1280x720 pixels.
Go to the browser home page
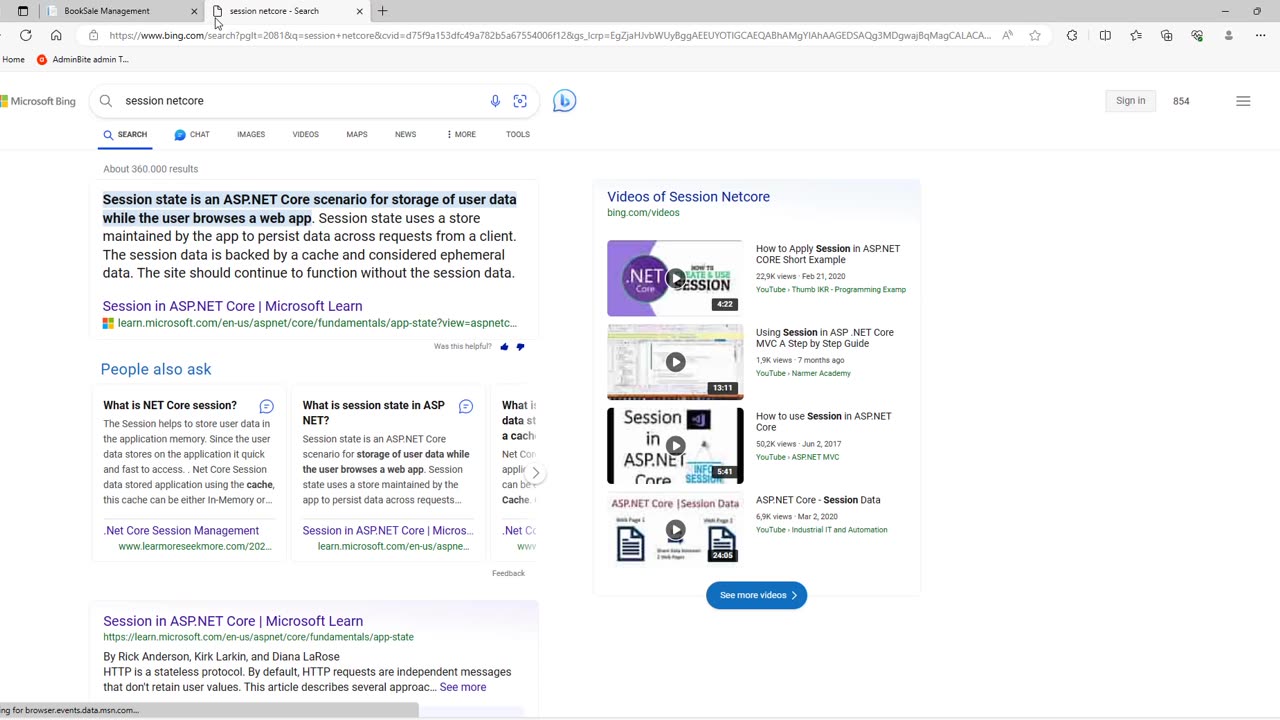[56, 35]
